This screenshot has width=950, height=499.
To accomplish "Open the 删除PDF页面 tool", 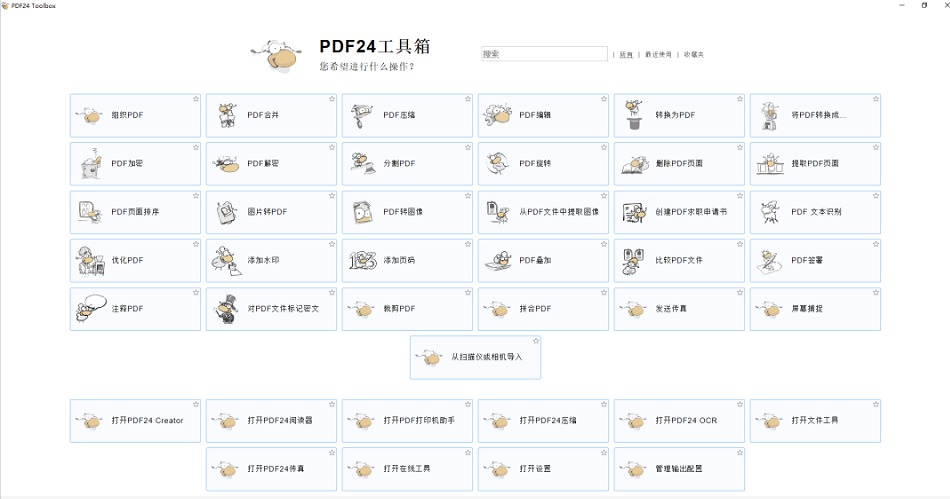I will pos(679,164).
